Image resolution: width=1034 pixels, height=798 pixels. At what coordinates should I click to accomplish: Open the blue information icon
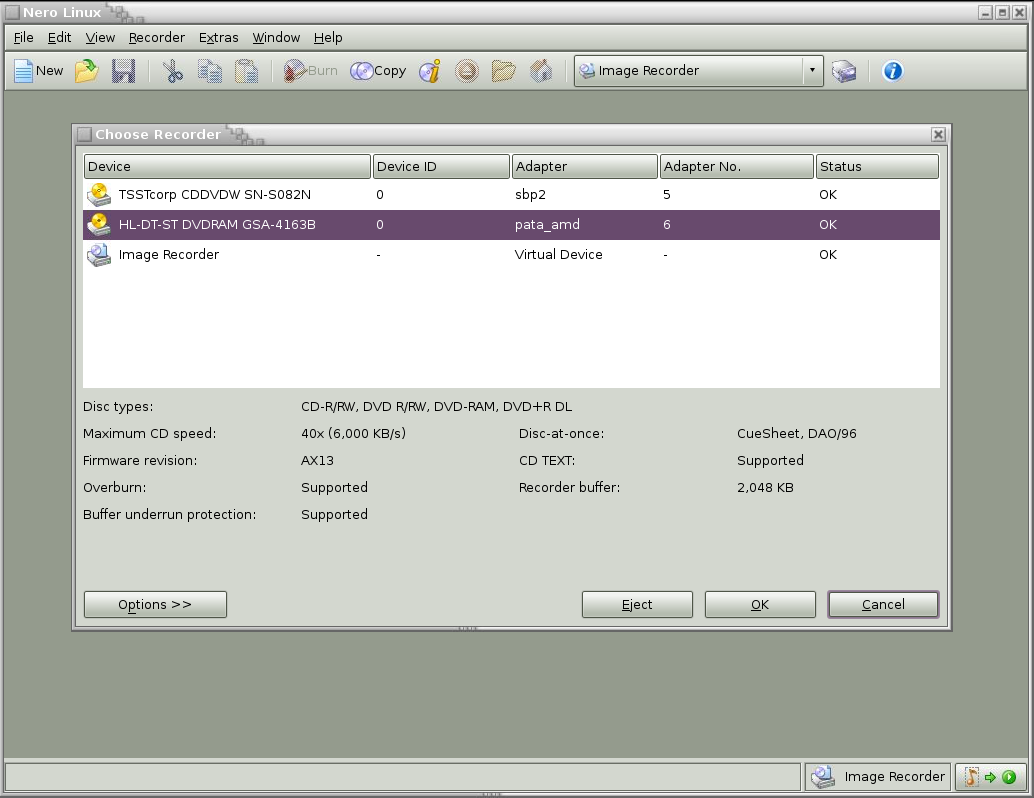(x=892, y=71)
